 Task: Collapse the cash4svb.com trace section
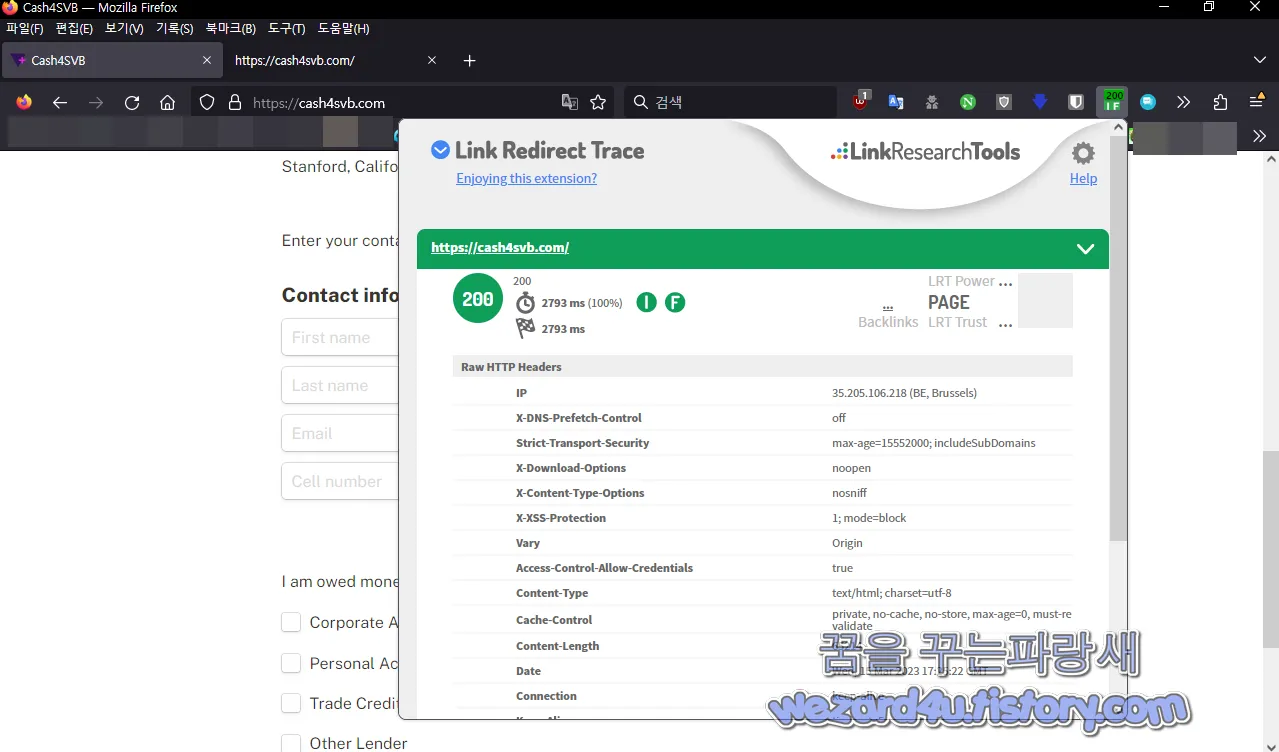1085,248
